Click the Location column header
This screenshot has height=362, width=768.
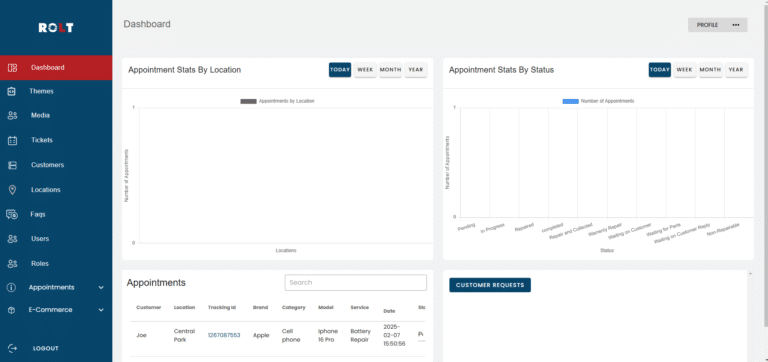click(x=184, y=308)
